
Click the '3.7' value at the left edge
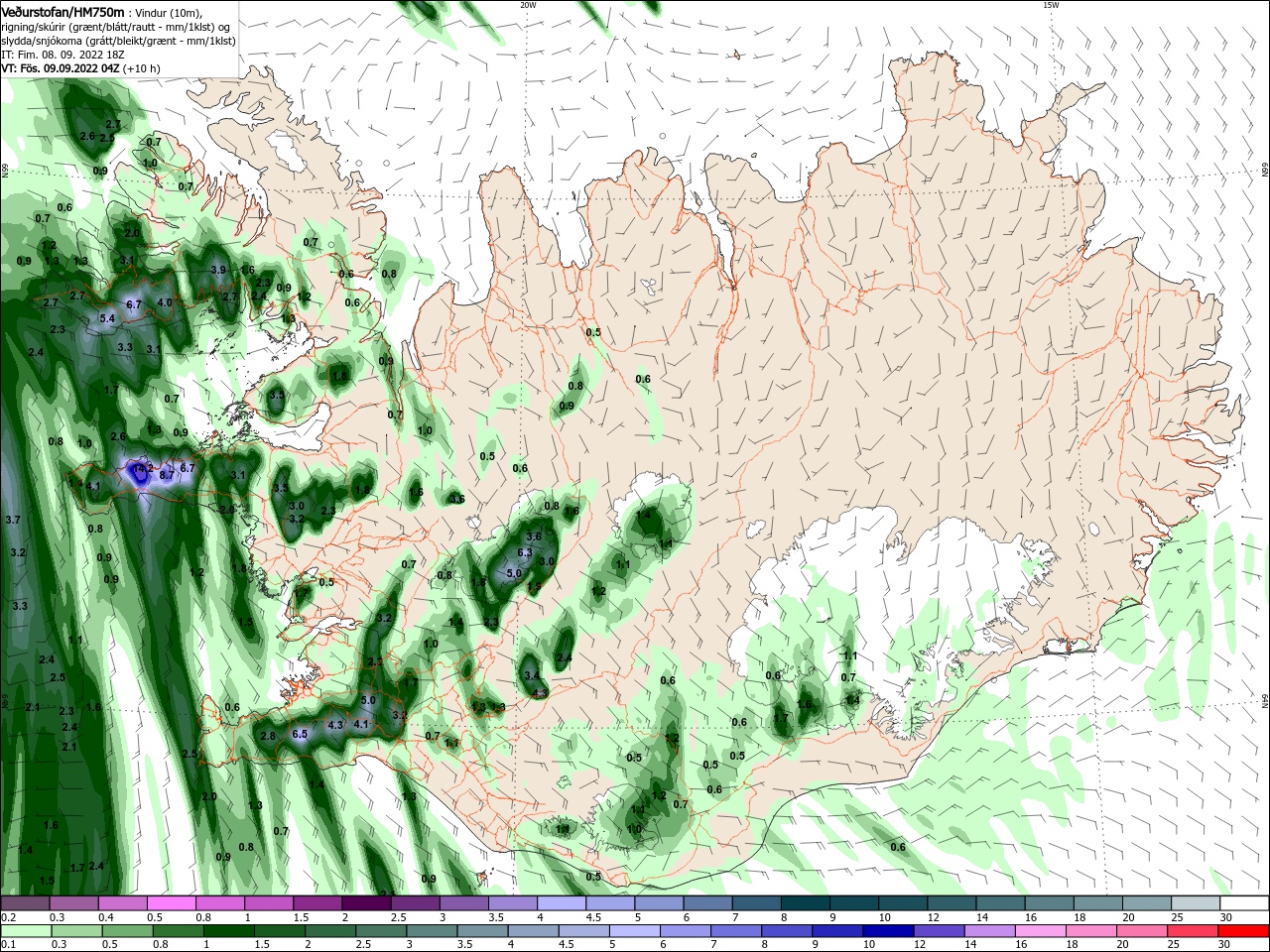[x=13, y=520]
